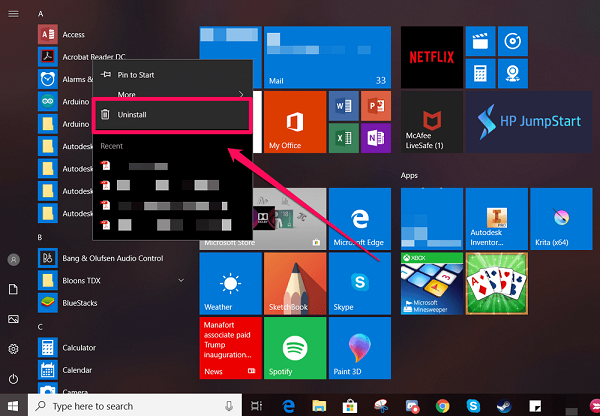Open the Netflix tile
This screenshot has width=600, height=416.
click(x=431, y=54)
